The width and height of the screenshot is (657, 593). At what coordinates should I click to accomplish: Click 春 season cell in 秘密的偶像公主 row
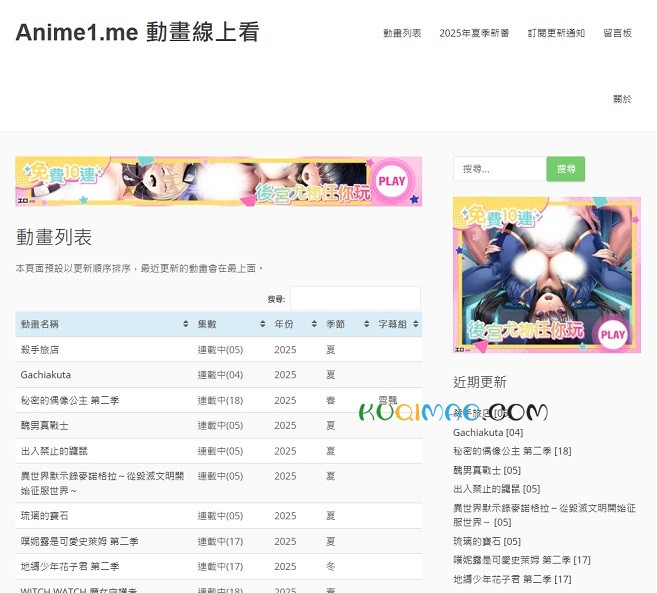click(x=331, y=400)
